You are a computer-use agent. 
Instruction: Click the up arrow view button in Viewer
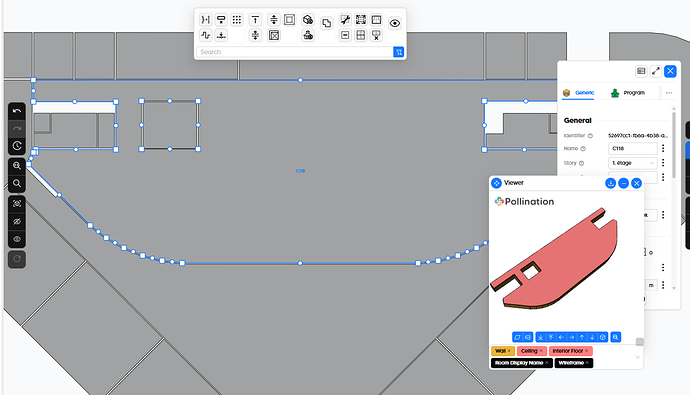(x=582, y=337)
